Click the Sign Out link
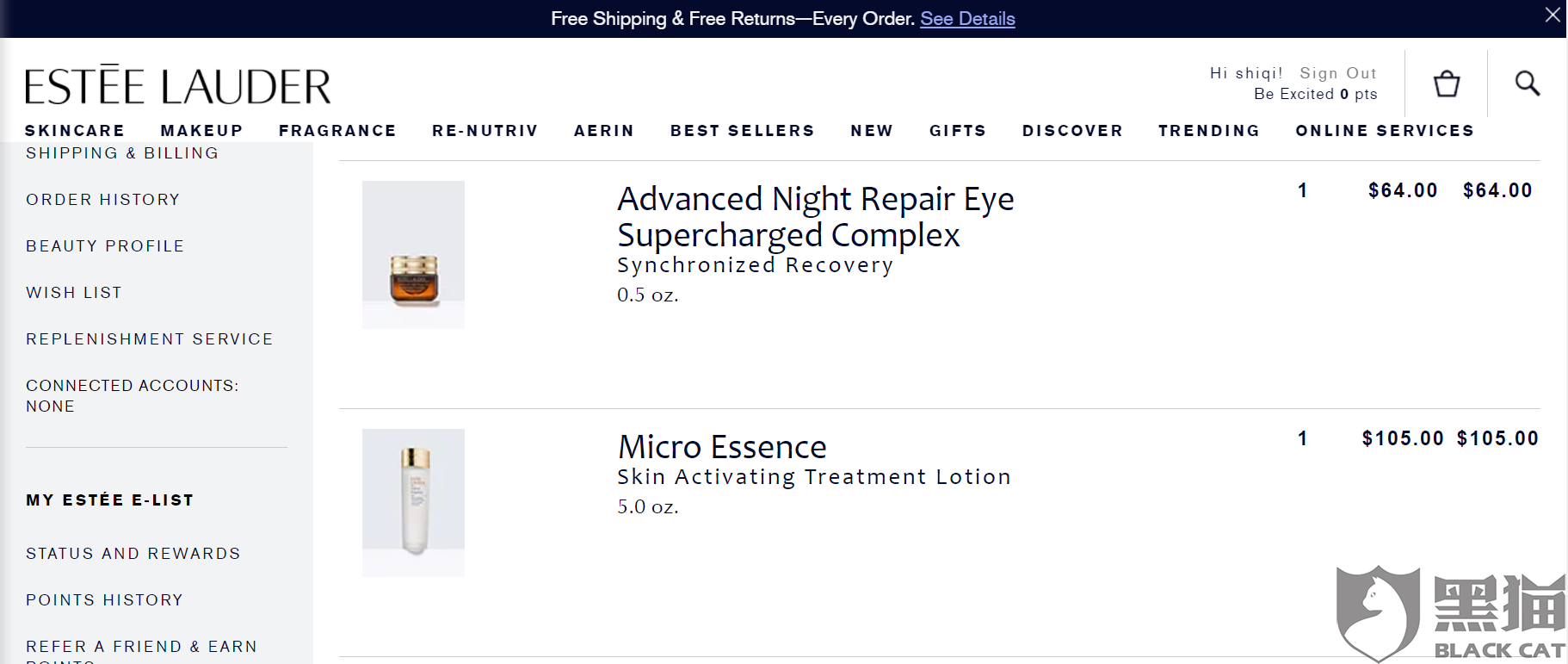Screen dimensions: 1568x664 (x=1338, y=73)
